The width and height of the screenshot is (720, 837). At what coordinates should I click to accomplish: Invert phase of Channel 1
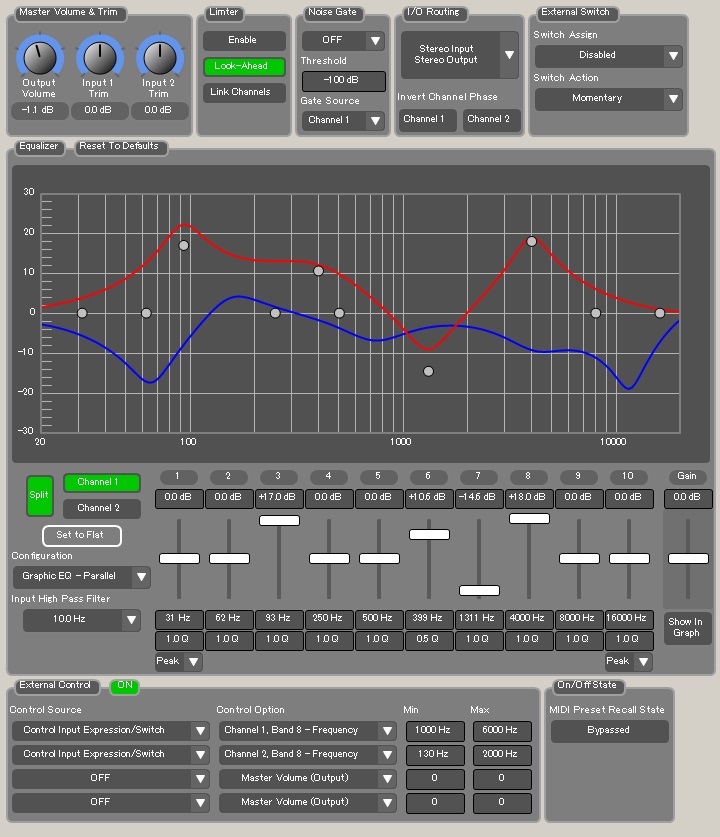[427, 120]
